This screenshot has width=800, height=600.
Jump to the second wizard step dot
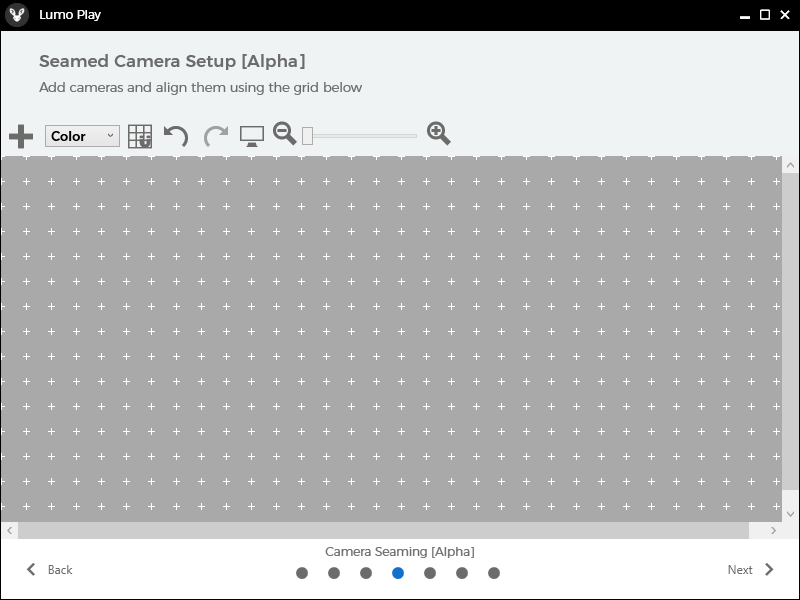pyautogui.click(x=334, y=573)
